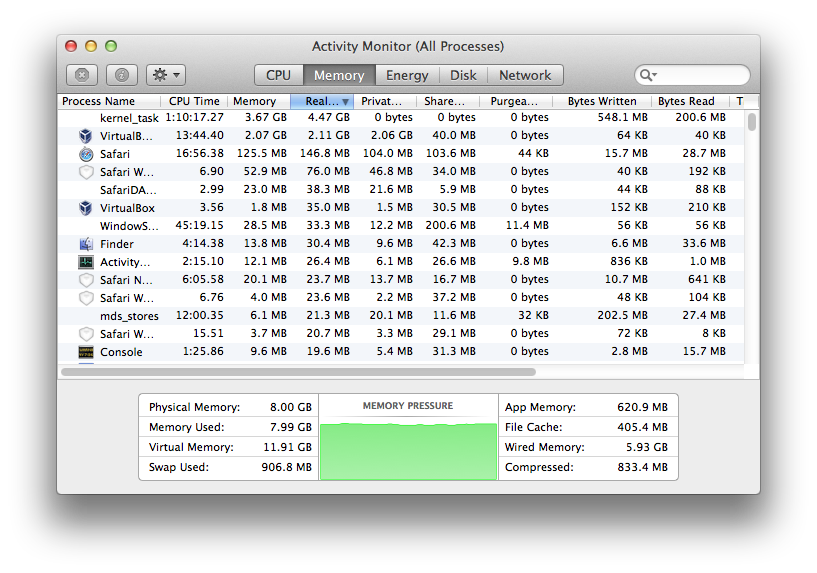The image size is (817, 573).
Task: Click the VirtualBox 3.56 row icon
Action: [x=85, y=208]
